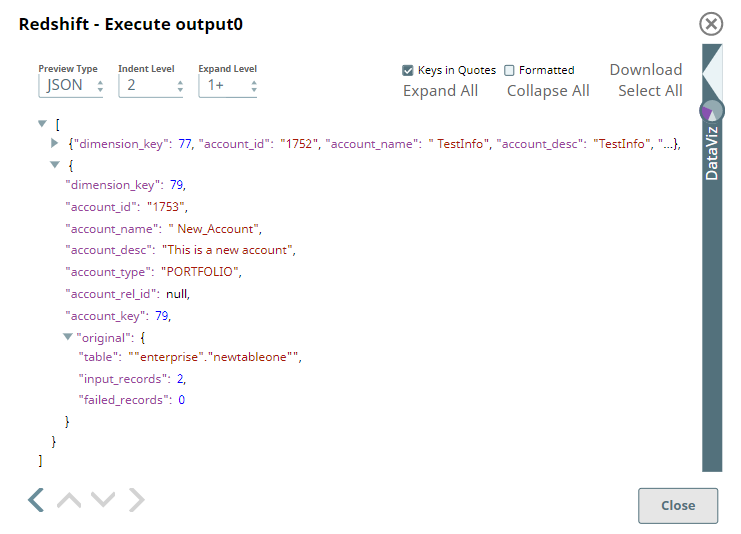Select the "failed_records": 0 line

coord(131,400)
